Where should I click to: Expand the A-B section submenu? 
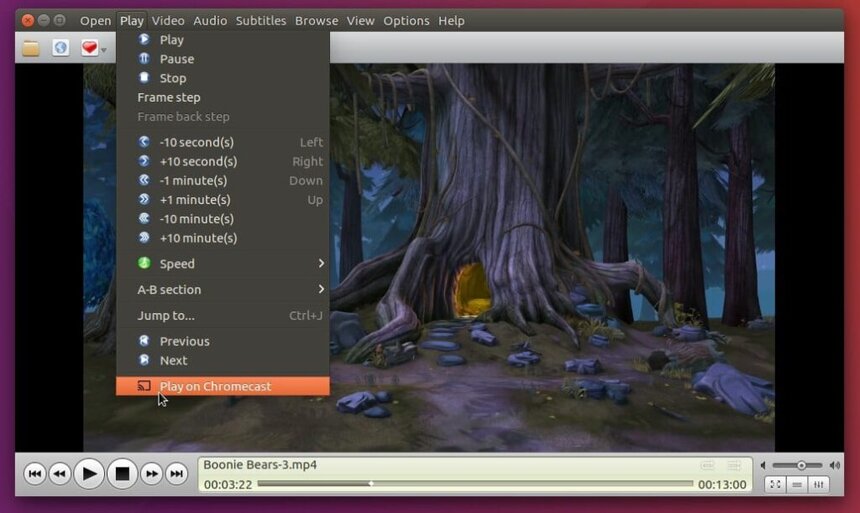click(223, 290)
